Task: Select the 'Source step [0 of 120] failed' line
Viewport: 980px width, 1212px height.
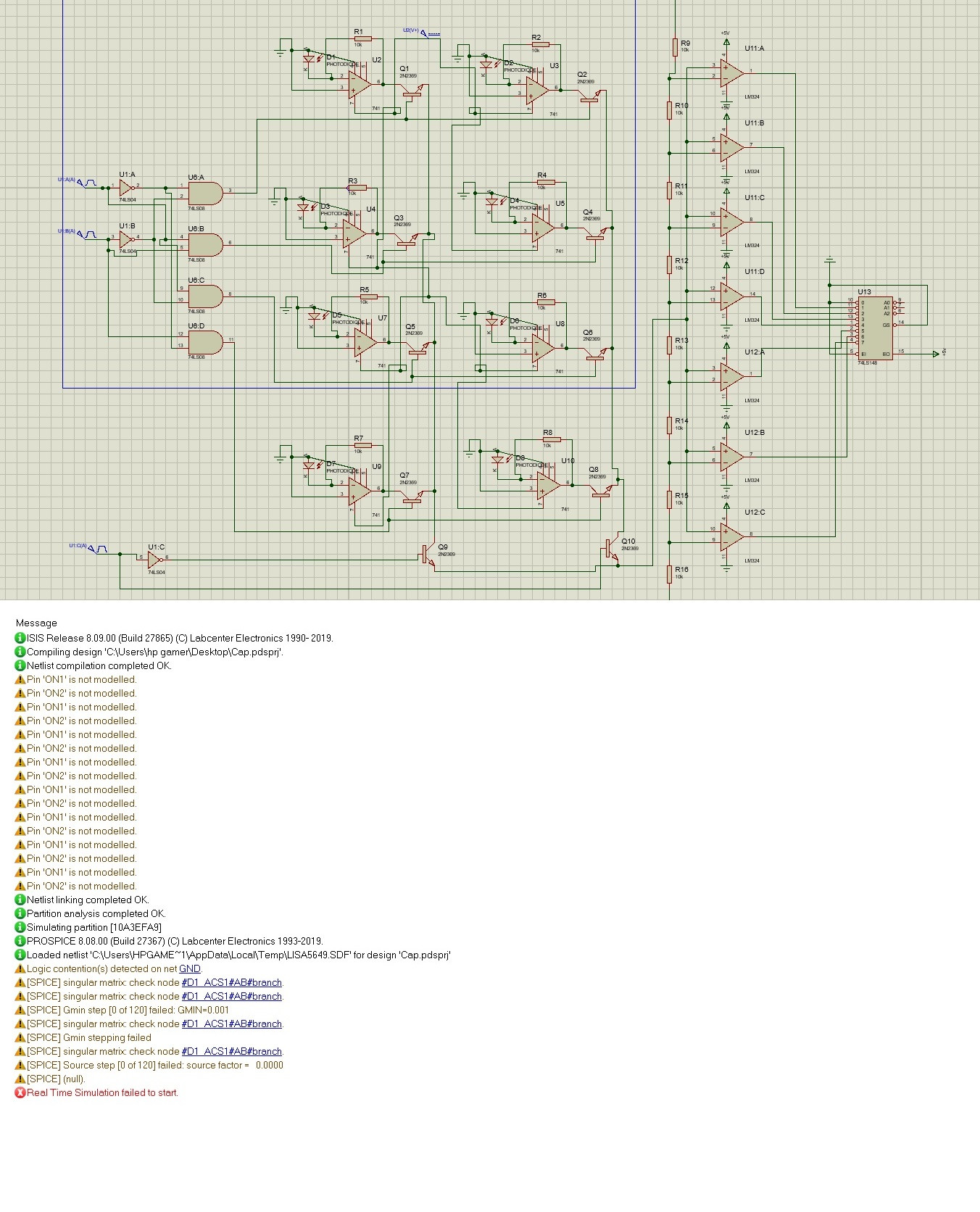Action: tap(155, 1065)
